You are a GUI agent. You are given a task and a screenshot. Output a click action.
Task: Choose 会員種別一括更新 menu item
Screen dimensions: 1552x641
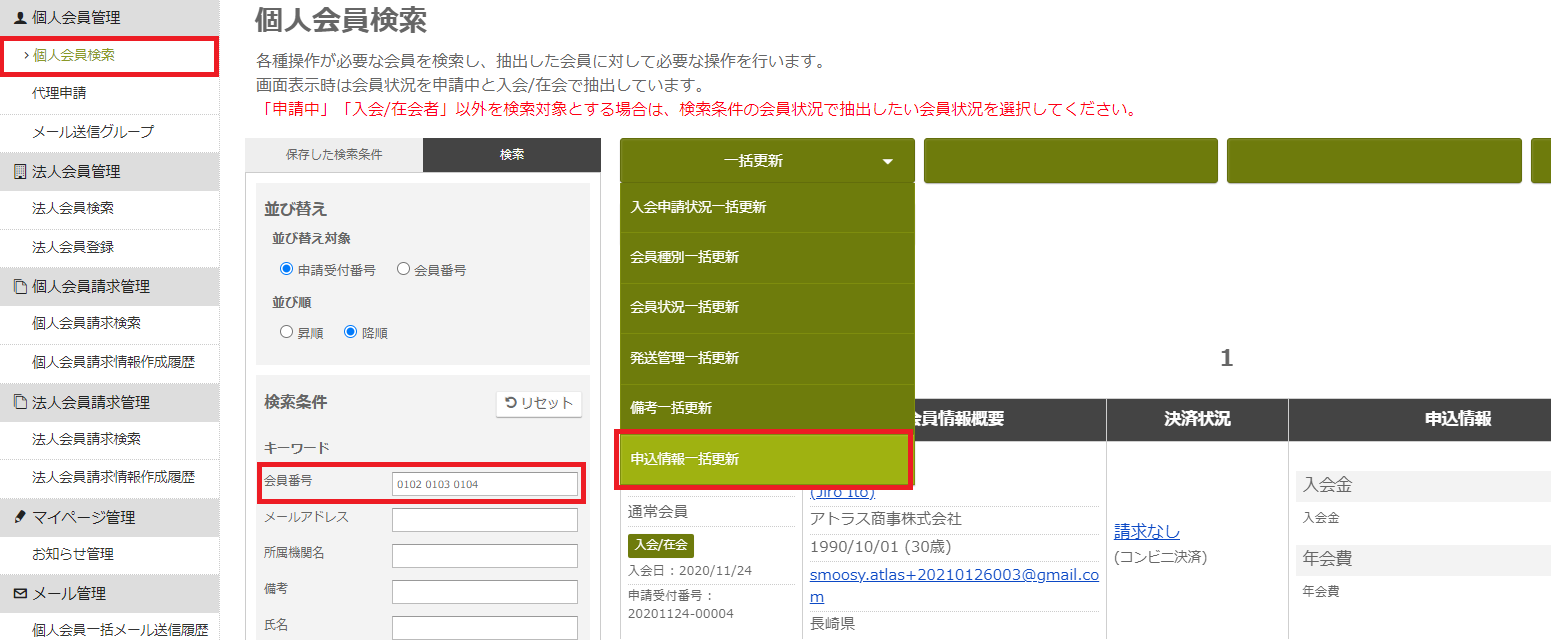click(x=767, y=258)
